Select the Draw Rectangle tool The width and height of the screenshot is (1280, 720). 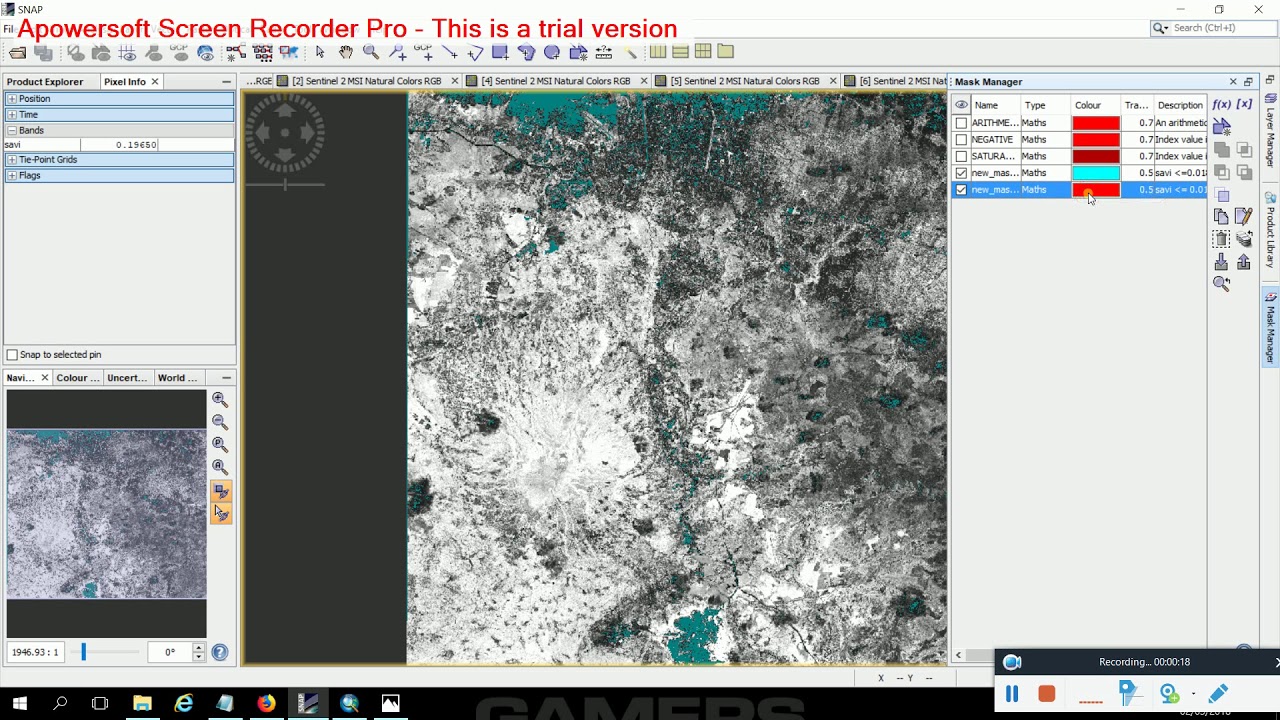500,52
